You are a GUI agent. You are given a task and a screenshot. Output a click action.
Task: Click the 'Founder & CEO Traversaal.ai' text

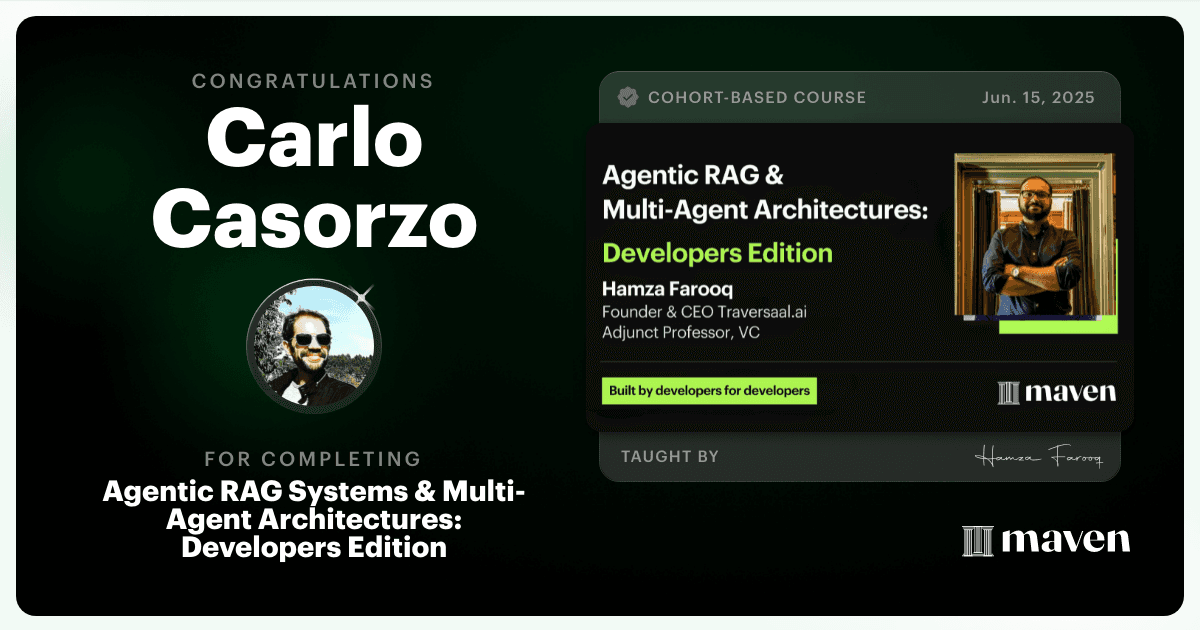click(x=704, y=311)
